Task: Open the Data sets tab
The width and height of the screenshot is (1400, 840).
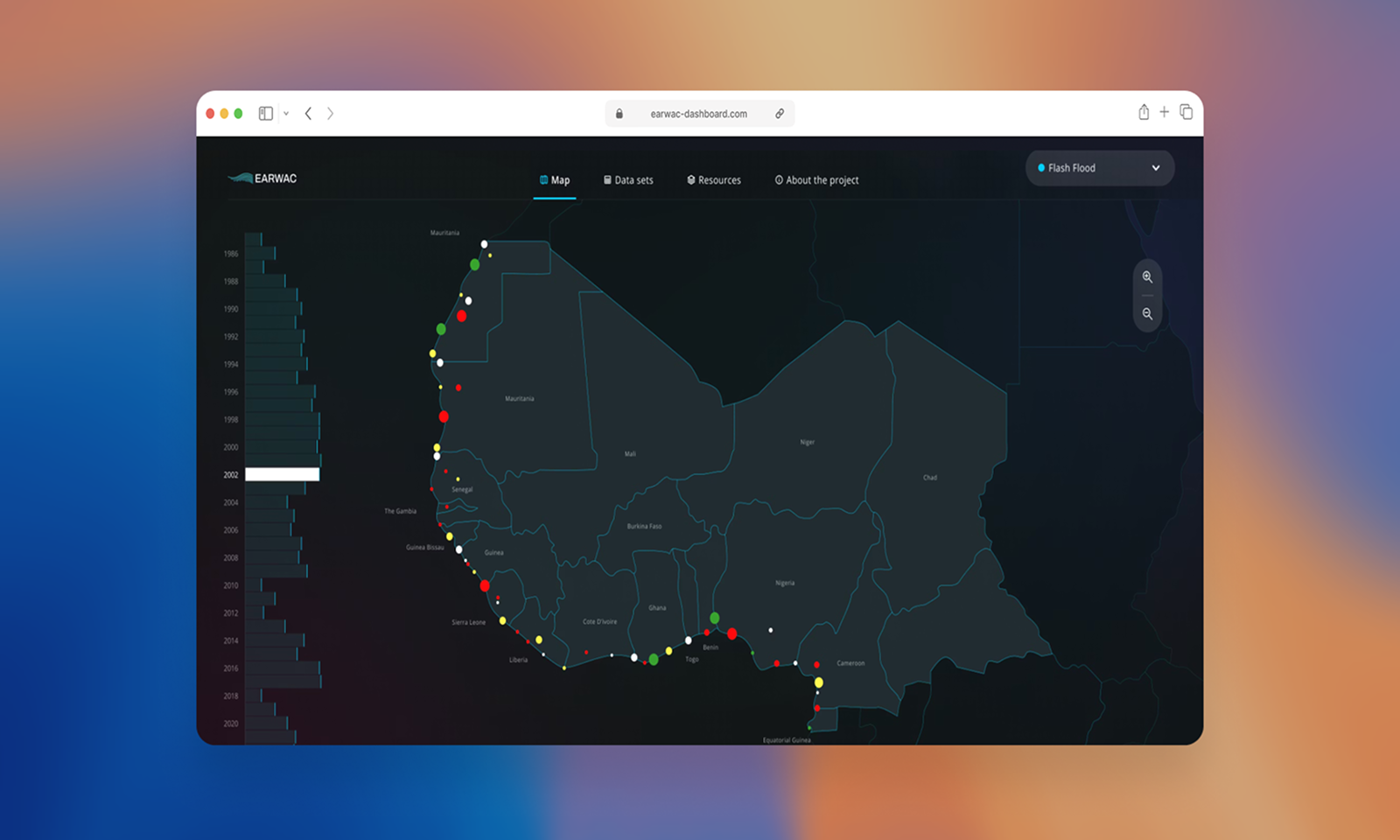Action: [628, 180]
